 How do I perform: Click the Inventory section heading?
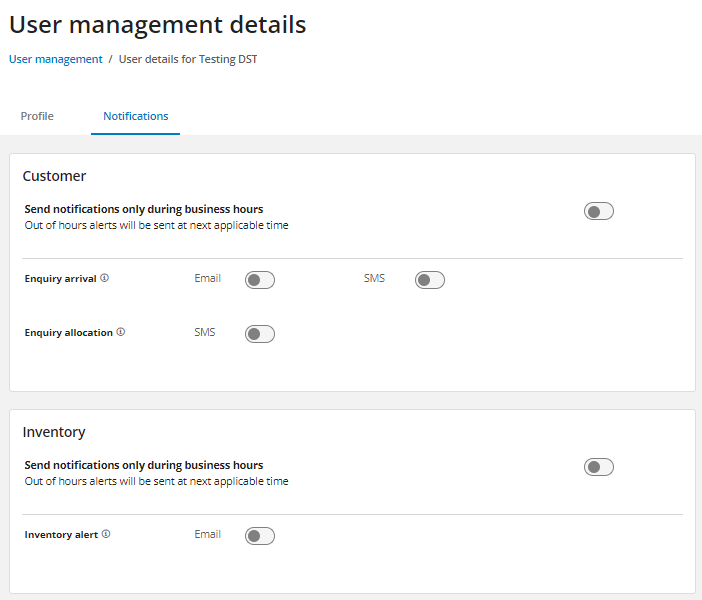pyautogui.click(x=54, y=432)
